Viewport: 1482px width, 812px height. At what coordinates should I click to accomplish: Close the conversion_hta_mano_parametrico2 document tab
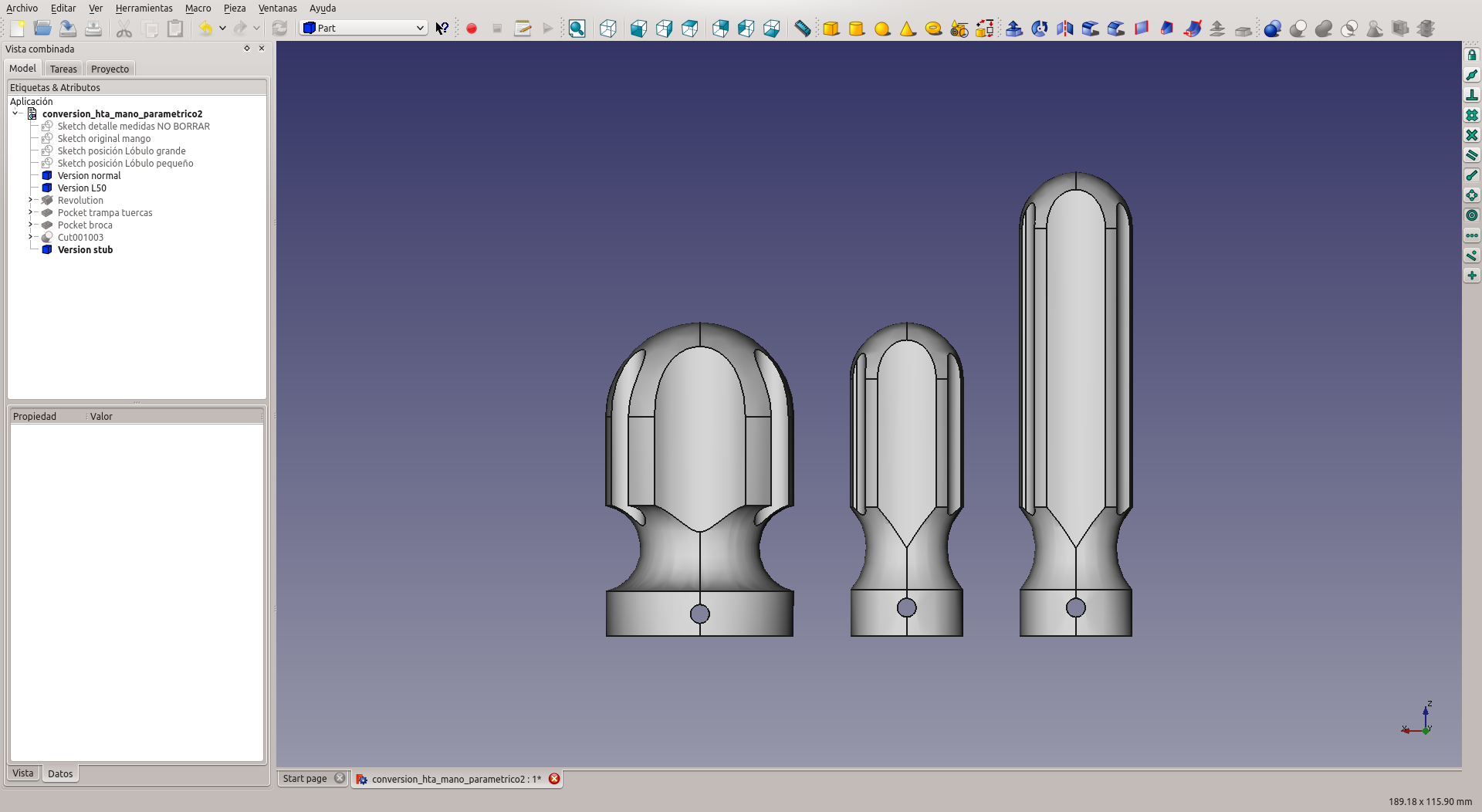554,779
